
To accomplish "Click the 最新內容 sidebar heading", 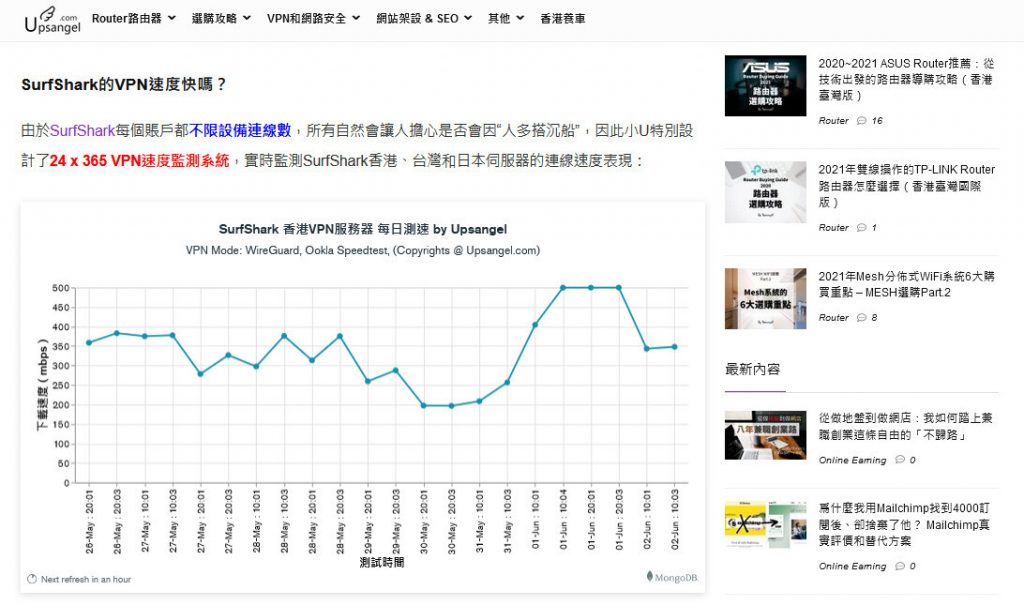I will (752, 369).
